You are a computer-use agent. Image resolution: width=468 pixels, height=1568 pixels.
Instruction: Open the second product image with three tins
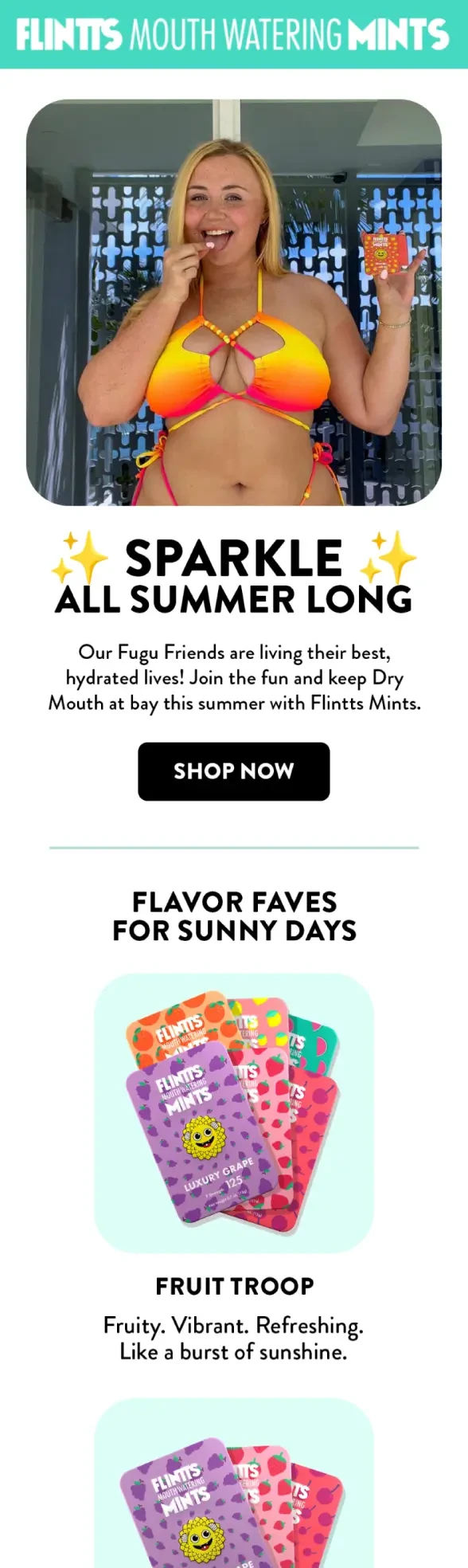[x=233, y=1483]
